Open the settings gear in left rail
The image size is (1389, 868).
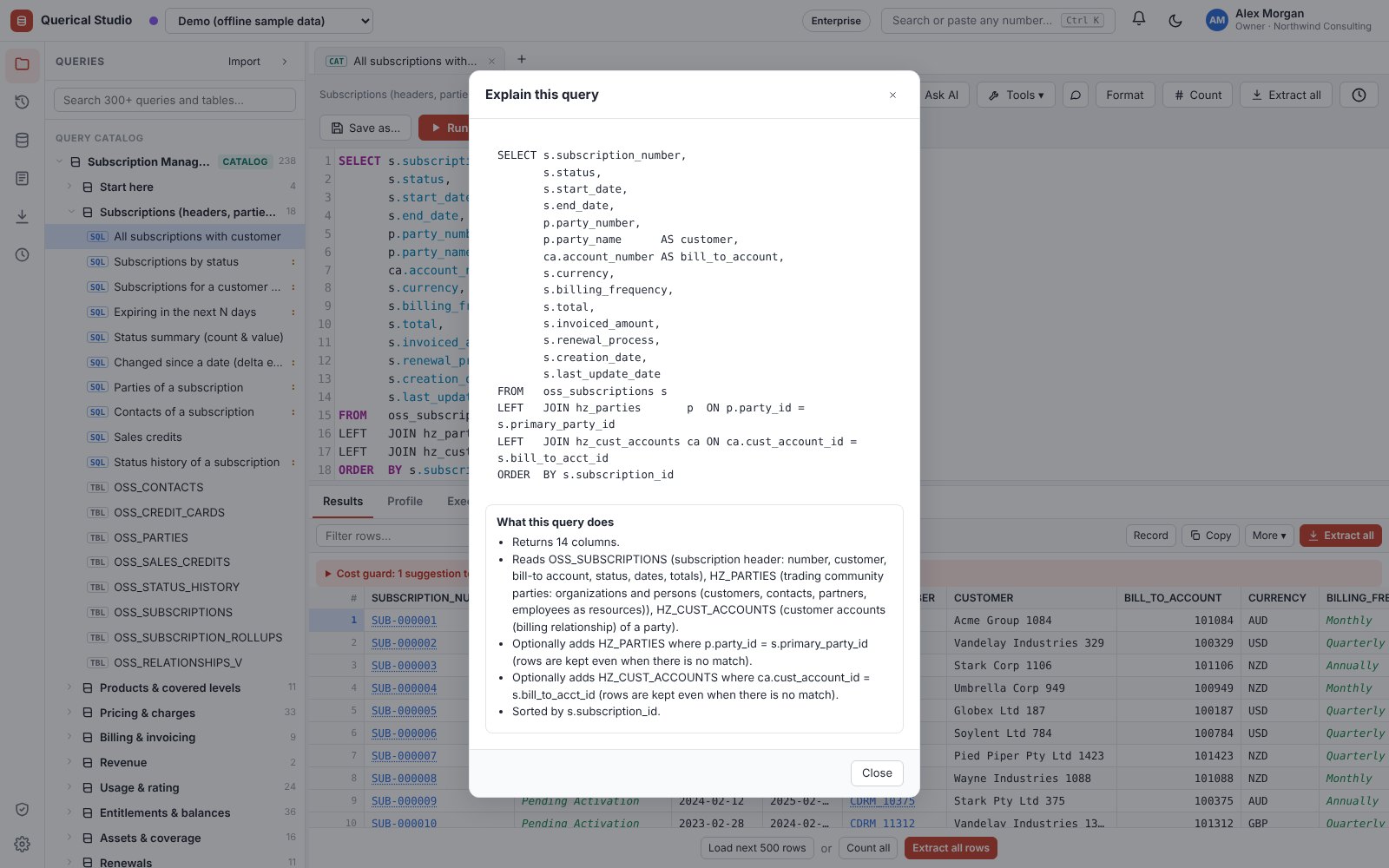[x=23, y=845]
